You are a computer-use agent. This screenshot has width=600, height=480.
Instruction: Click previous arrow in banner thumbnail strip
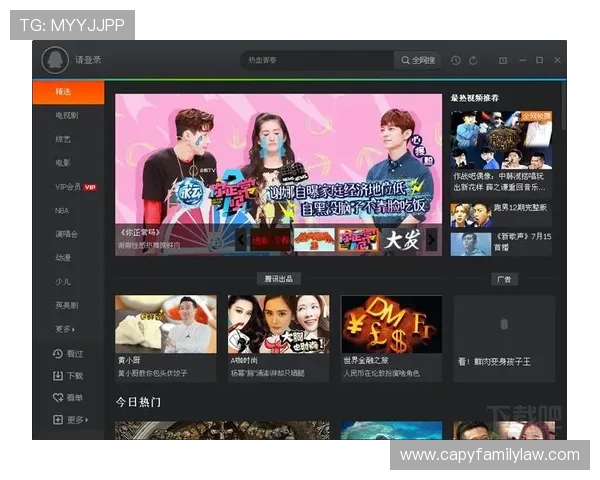pos(241,240)
